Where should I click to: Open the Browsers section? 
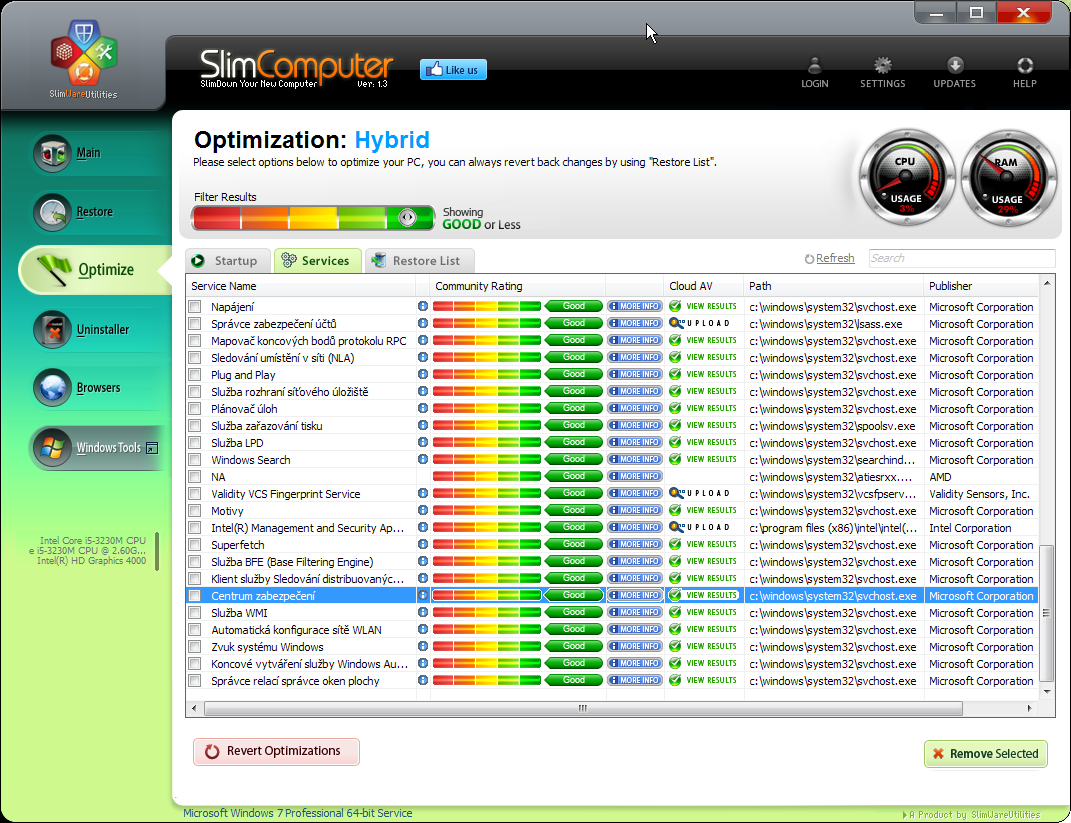pyautogui.click(x=97, y=388)
